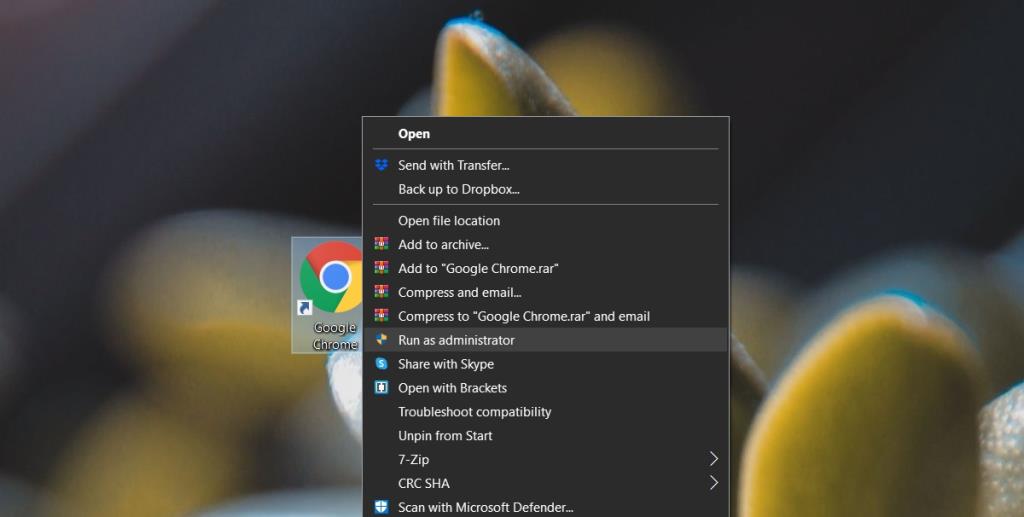Open the CRC SHA submenu entry
The width and height of the screenshot is (1024, 517).
pos(546,483)
